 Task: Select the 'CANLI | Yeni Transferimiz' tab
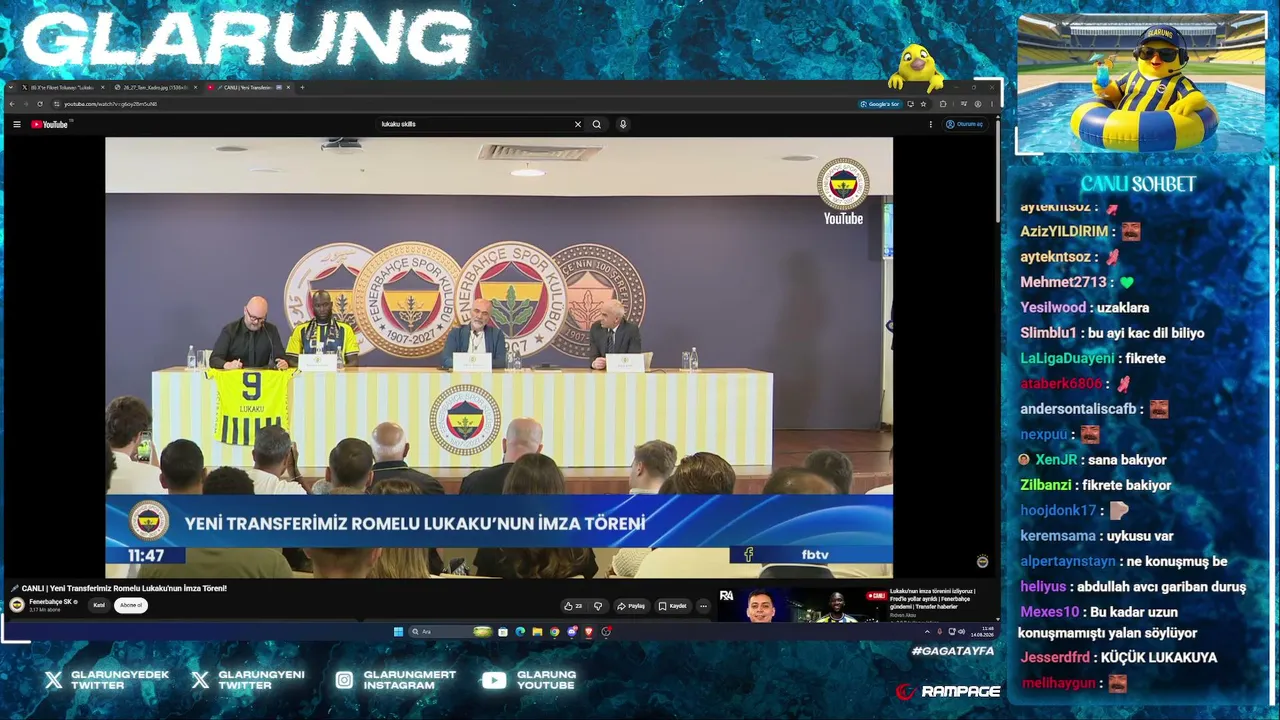click(x=248, y=87)
